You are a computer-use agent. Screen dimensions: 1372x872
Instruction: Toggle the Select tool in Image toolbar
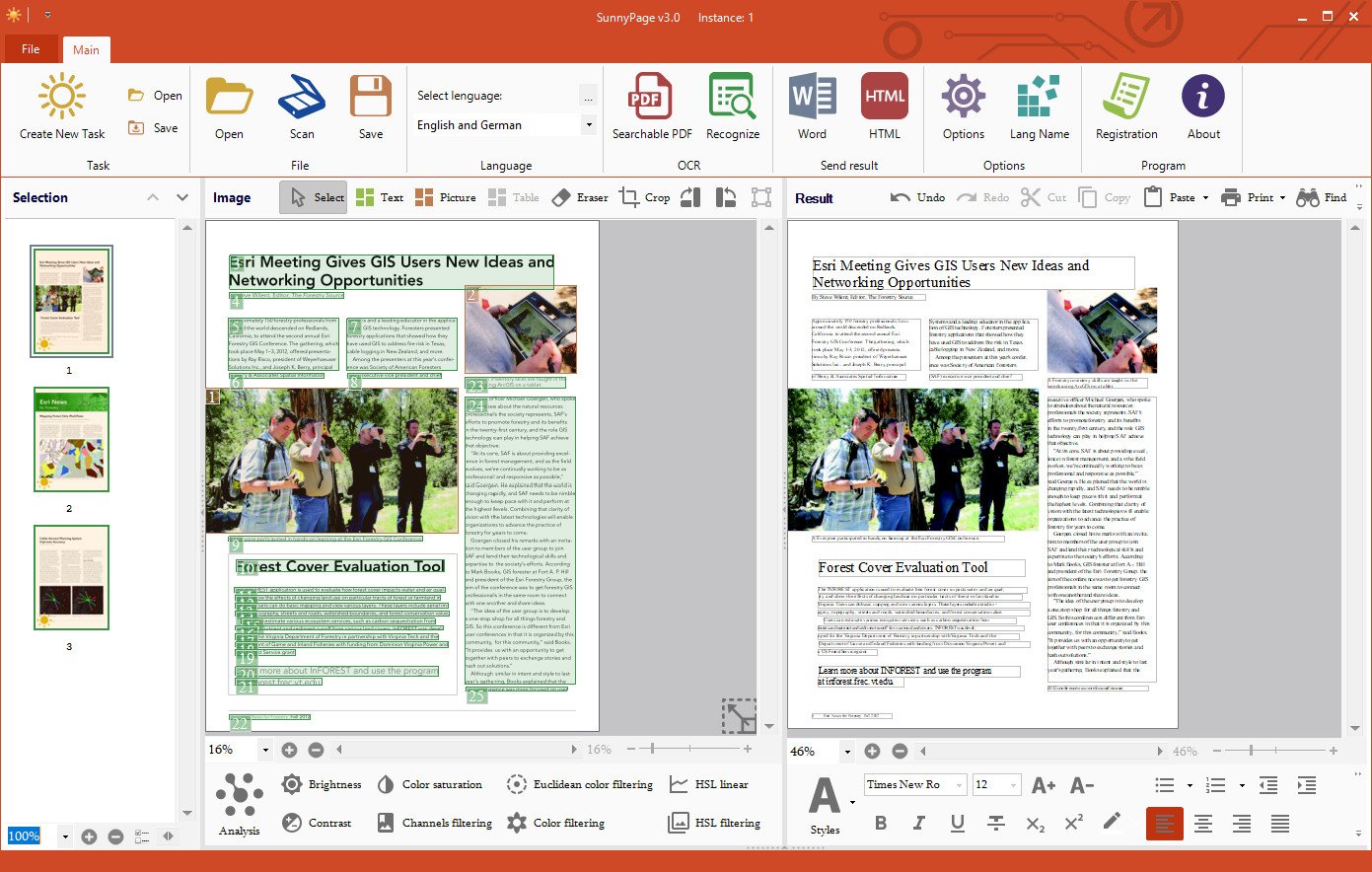tap(314, 197)
